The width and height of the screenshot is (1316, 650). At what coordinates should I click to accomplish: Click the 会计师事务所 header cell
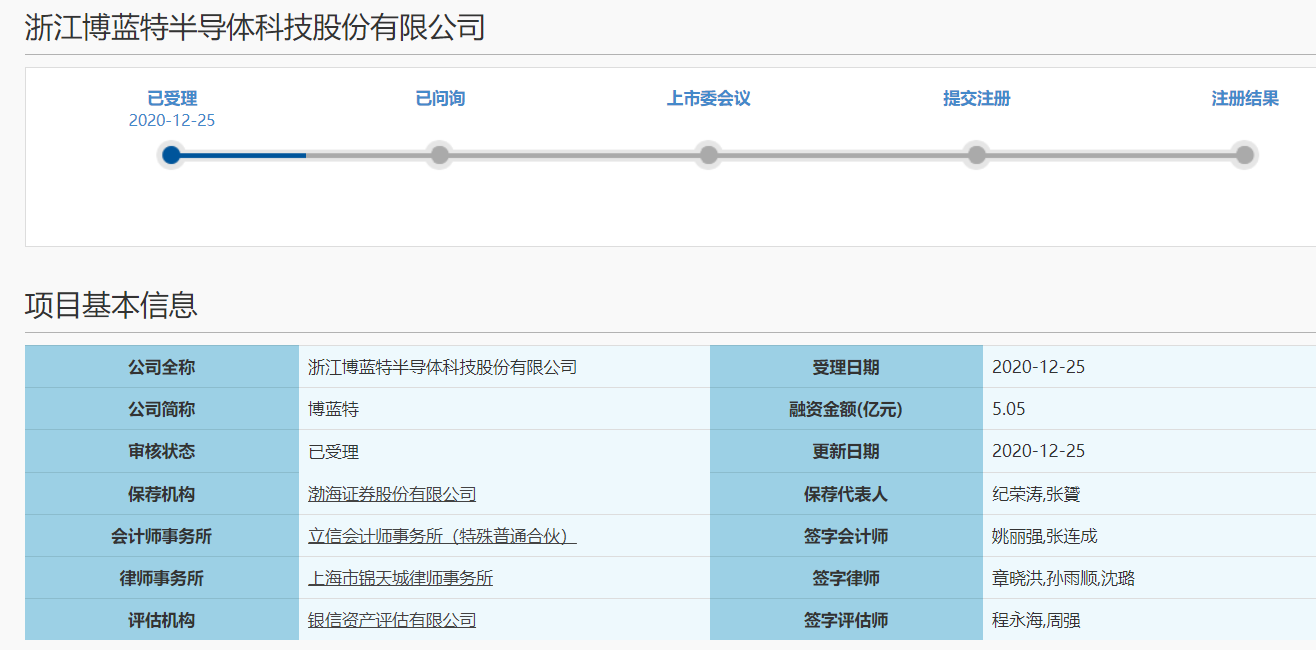pos(162,536)
